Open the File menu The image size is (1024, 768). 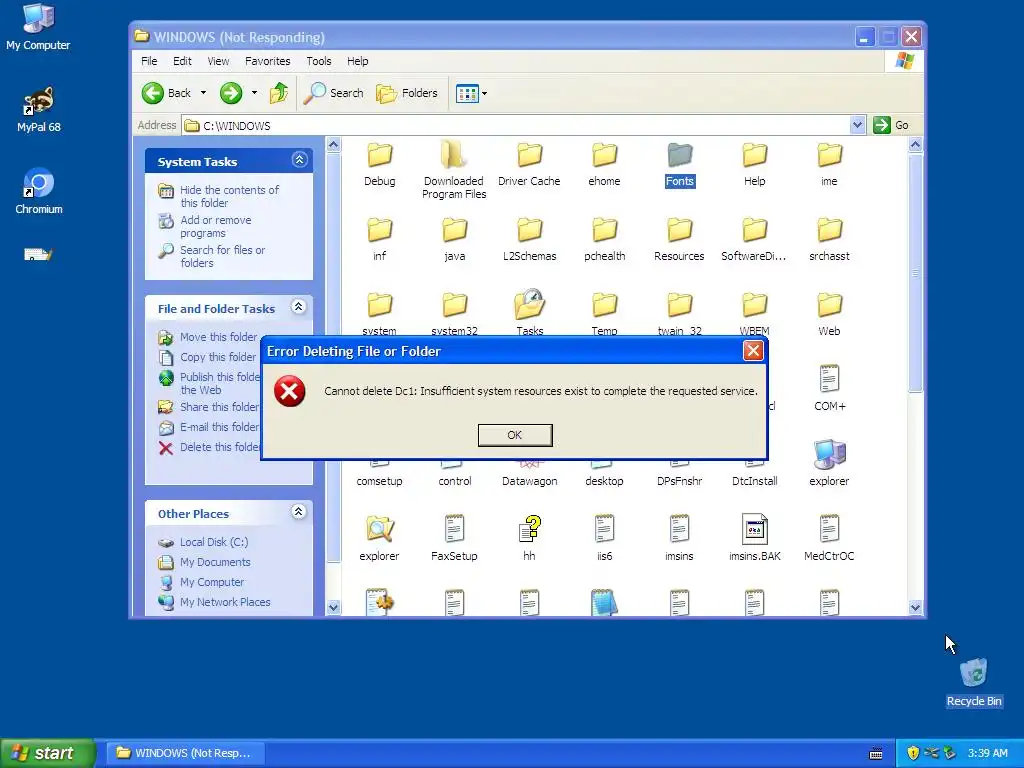149,61
